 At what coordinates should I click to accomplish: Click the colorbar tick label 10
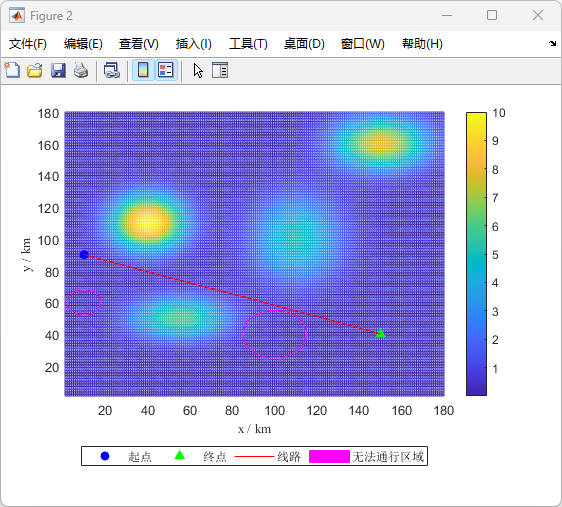(499, 113)
